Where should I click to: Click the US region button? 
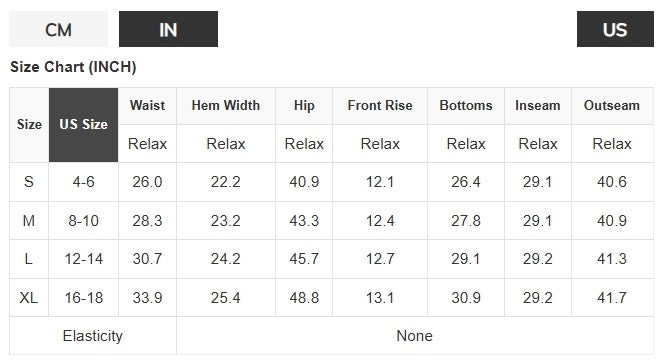pyautogui.click(x=615, y=29)
